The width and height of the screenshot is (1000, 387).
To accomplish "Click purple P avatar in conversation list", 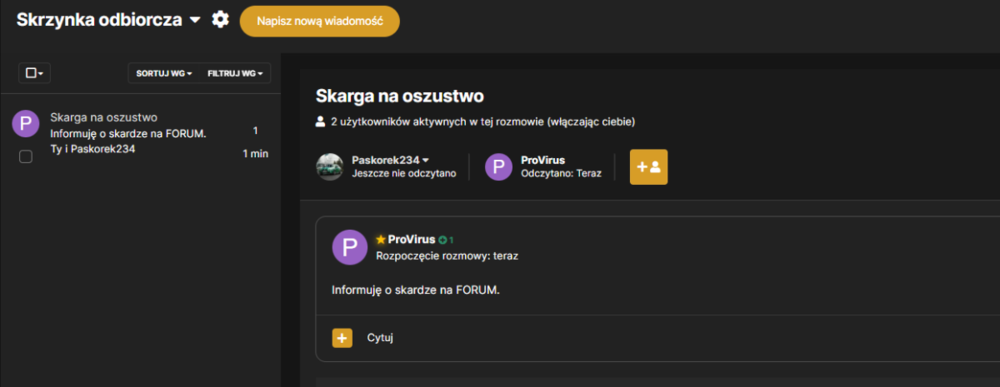I will [x=26, y=123].
